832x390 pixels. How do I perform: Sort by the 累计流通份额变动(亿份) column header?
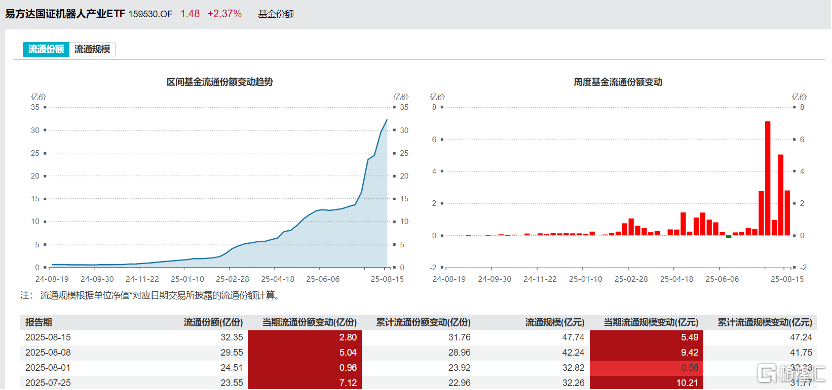click(423, 322)
